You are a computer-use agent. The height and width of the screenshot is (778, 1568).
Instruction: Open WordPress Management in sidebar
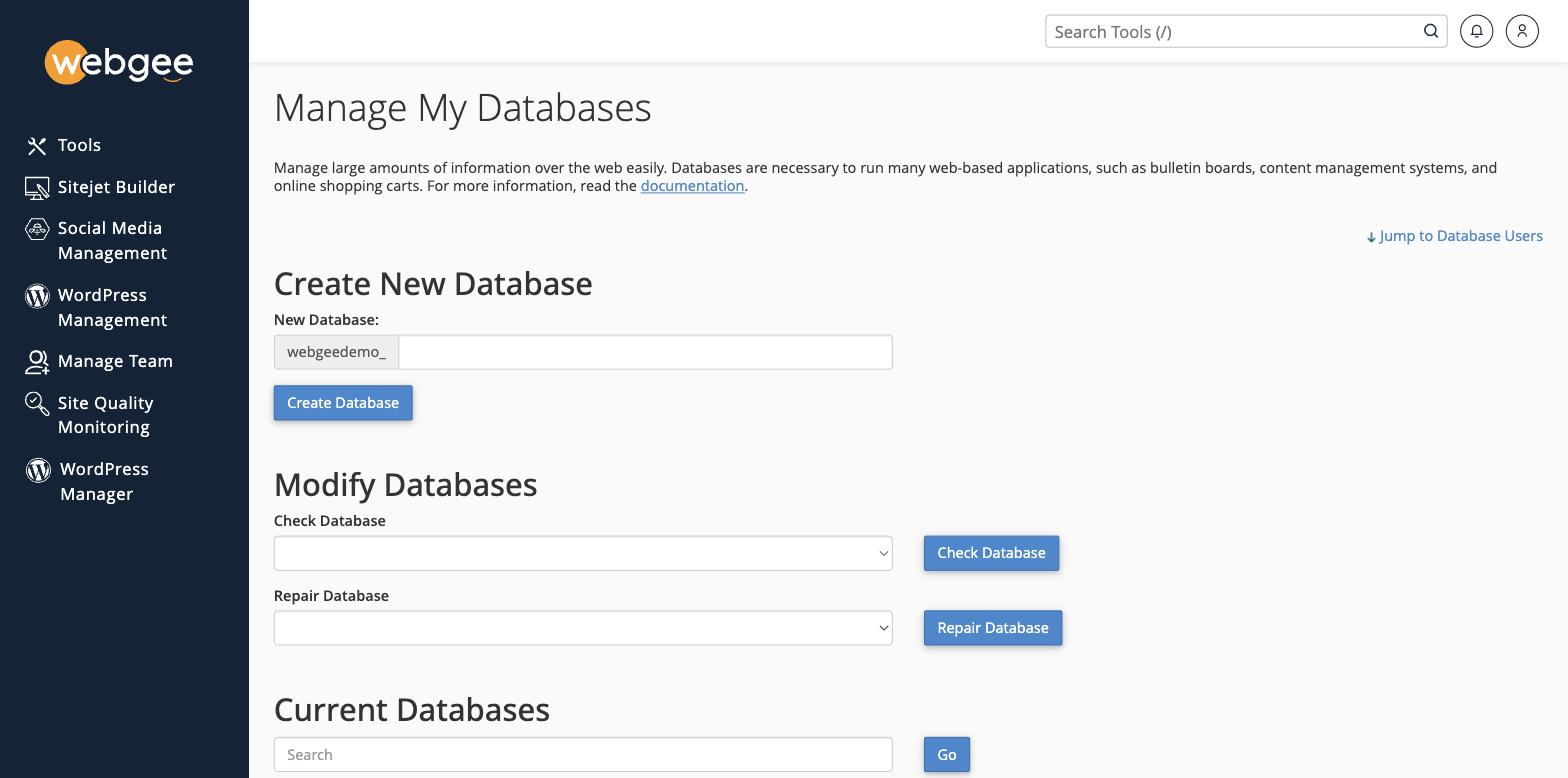[112, 307]
